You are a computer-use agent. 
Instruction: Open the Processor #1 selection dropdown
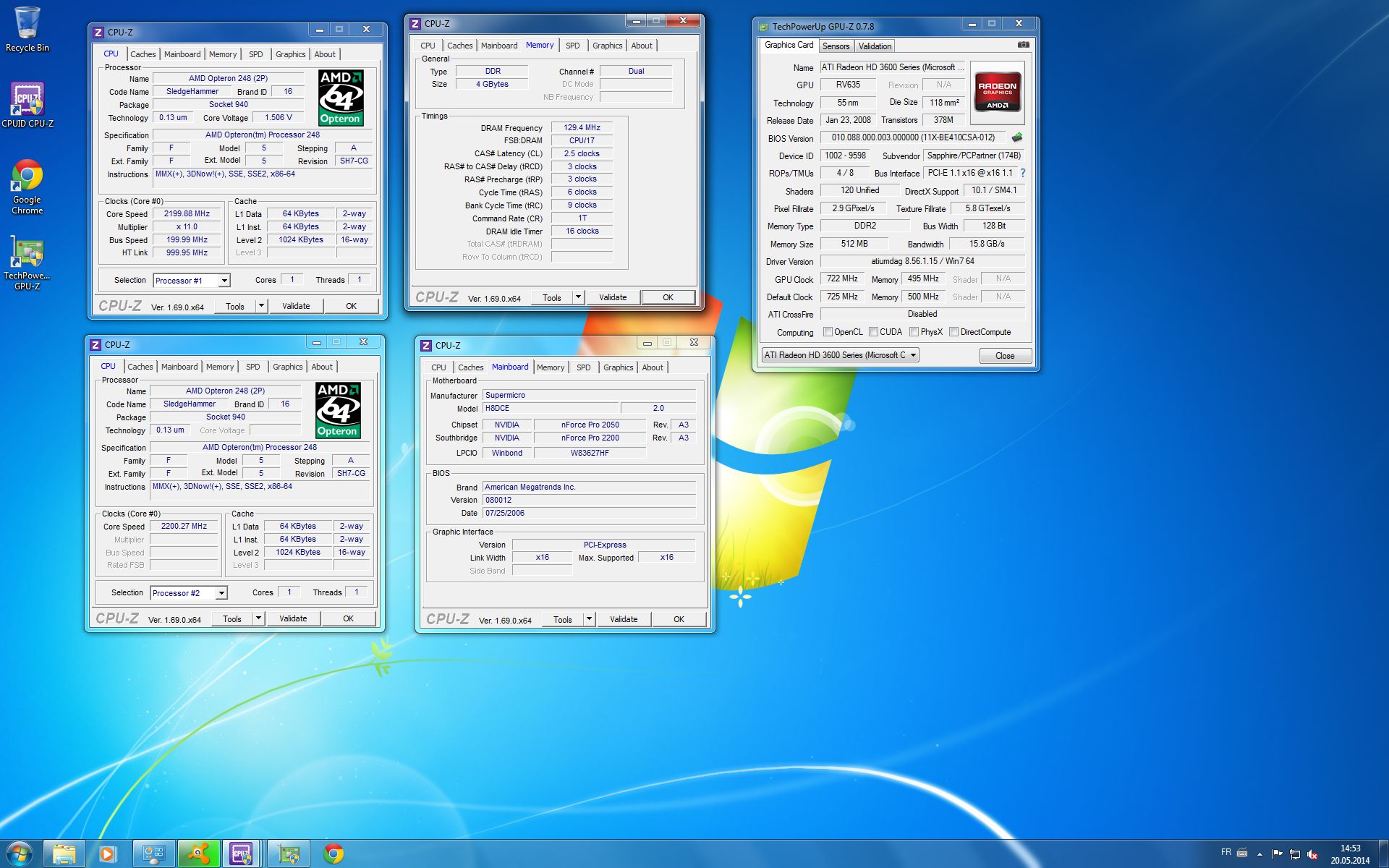tap(224, 281)
